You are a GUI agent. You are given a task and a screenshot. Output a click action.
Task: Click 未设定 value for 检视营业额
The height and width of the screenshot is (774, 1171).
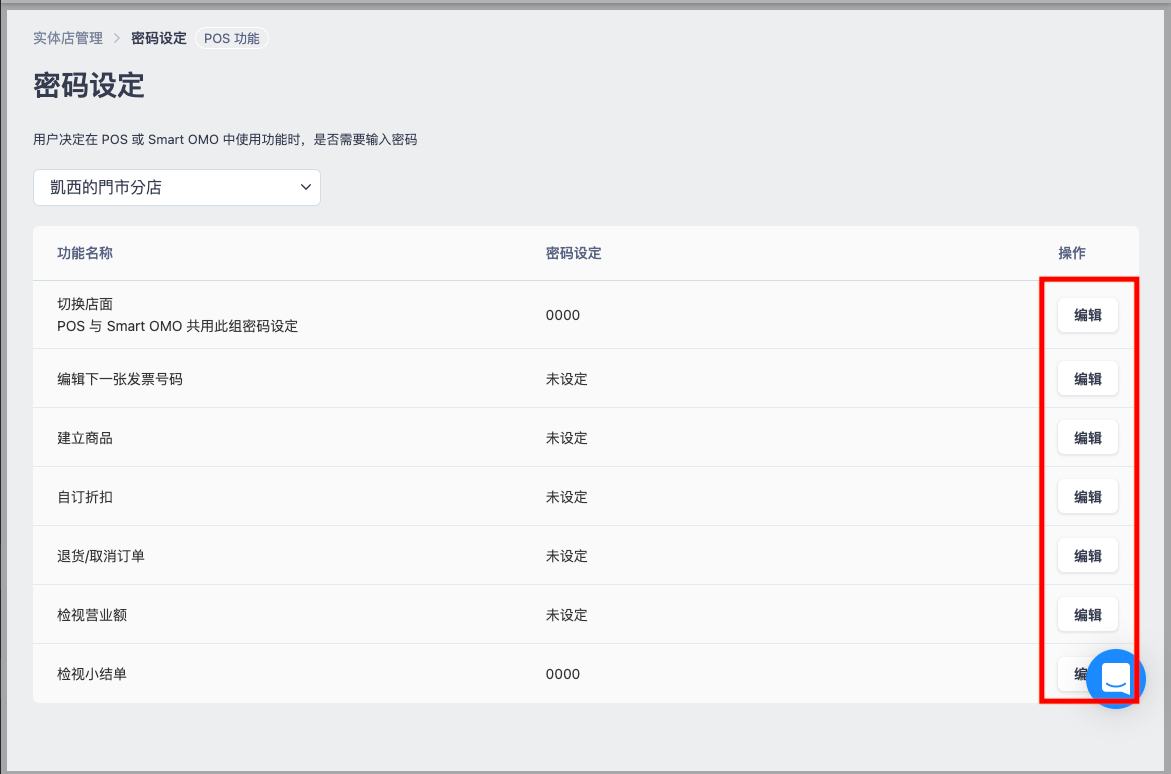[x=567, y=615]
